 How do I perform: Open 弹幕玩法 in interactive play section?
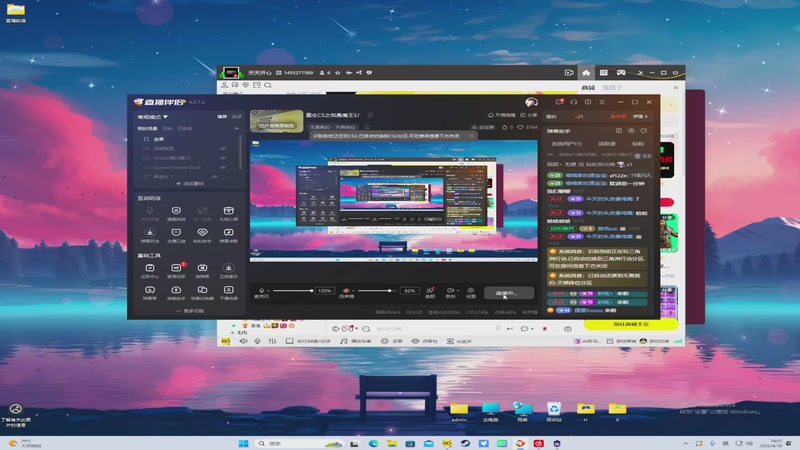tap(150, 235)
